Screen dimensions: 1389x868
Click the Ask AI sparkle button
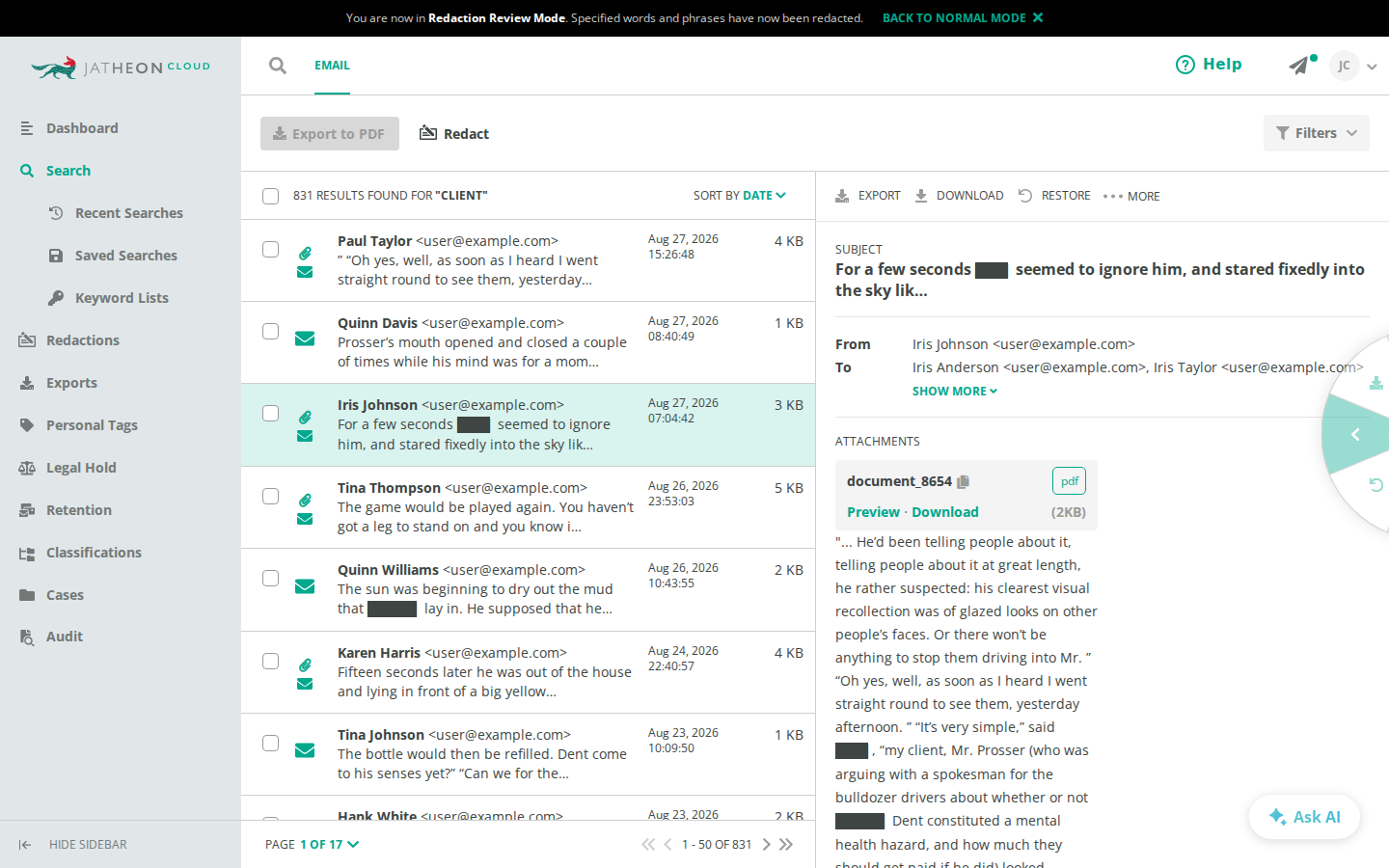(1304, 817)
